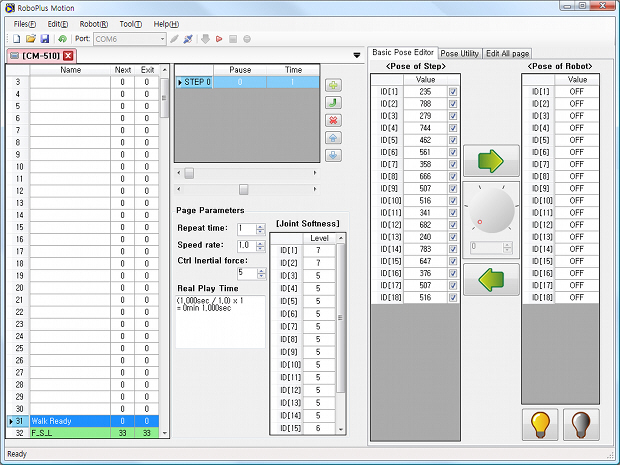Click the lower step horizontal slider thumb

tap(244, 189)
